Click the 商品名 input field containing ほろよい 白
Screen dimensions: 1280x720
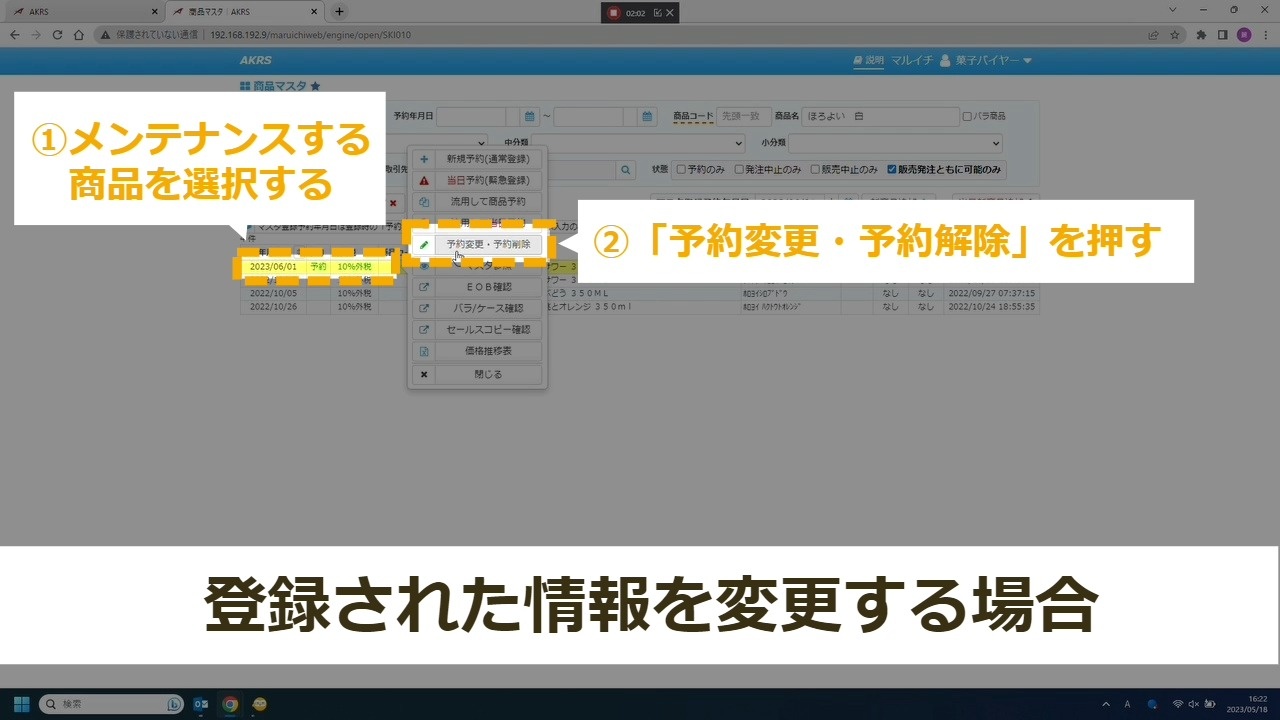[x=878, y=117]
